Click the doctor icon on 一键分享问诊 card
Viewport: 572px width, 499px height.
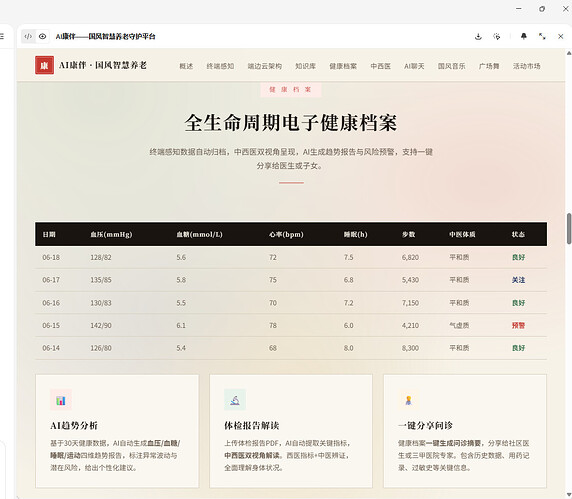tap(409, 400)
